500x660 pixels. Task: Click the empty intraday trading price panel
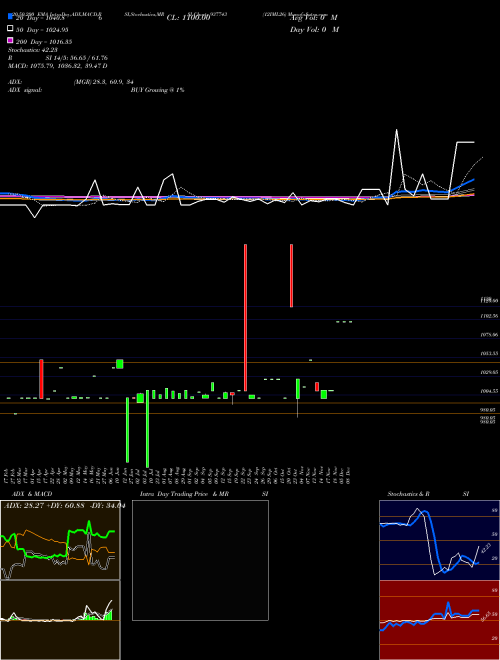[200, 560]
